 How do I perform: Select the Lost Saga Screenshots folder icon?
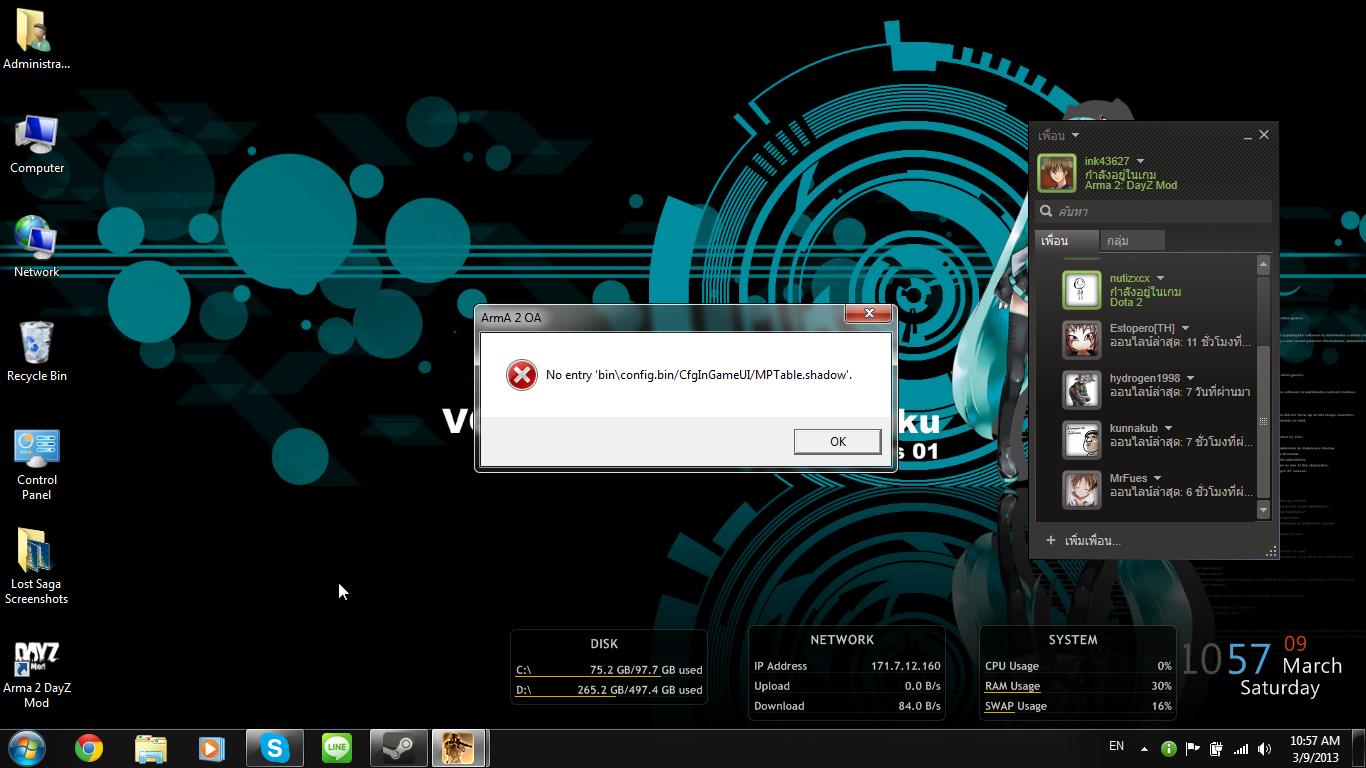36,566
